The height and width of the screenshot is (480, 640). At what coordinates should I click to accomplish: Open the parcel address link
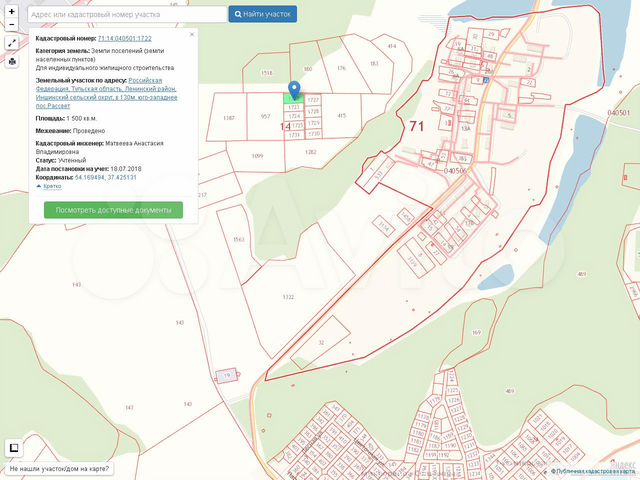[107, 93]
